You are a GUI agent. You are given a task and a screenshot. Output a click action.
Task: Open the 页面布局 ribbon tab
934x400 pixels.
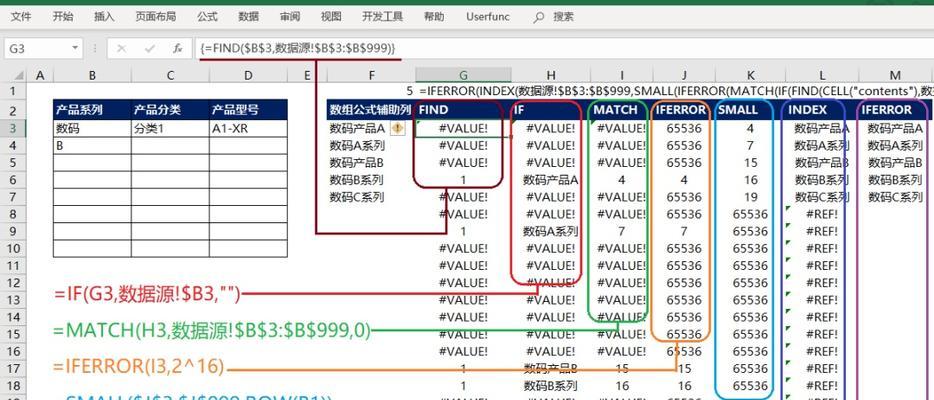155,17
